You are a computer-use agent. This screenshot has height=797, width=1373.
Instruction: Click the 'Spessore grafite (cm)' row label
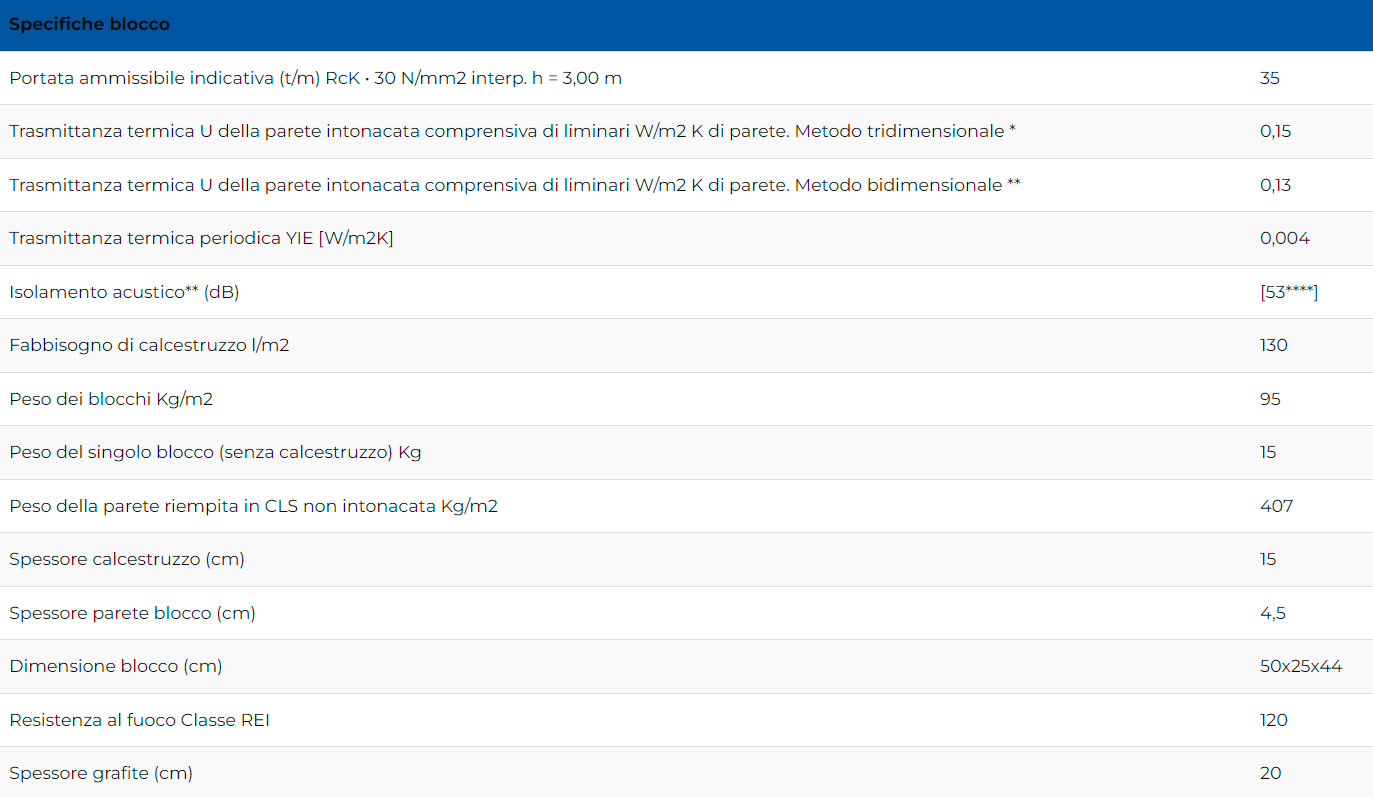(x=101, y=773)
